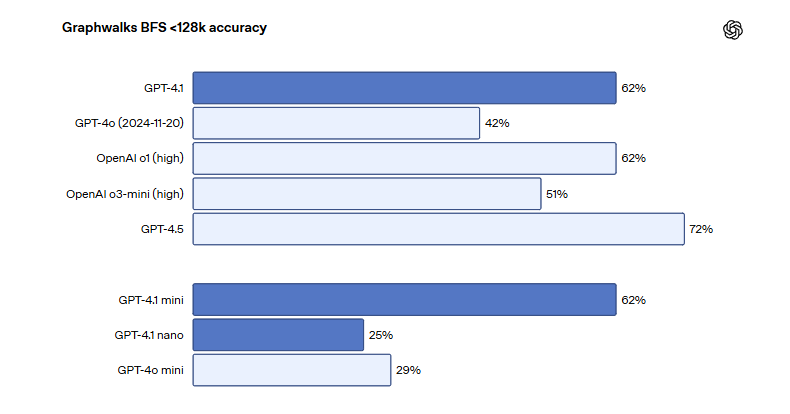Click the OpenAI o3-mini (high) label
The image size is (790, 414).
(125, 194)
